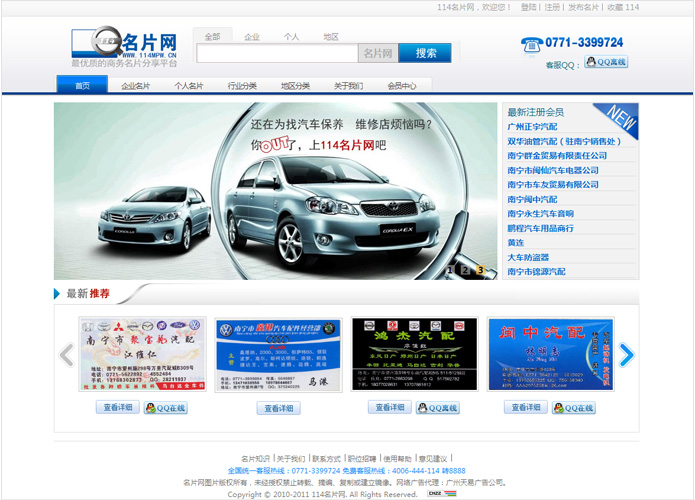The image size is (695, 500).
Task: Click the 名片网 site logo
Action: pos(125,44)
